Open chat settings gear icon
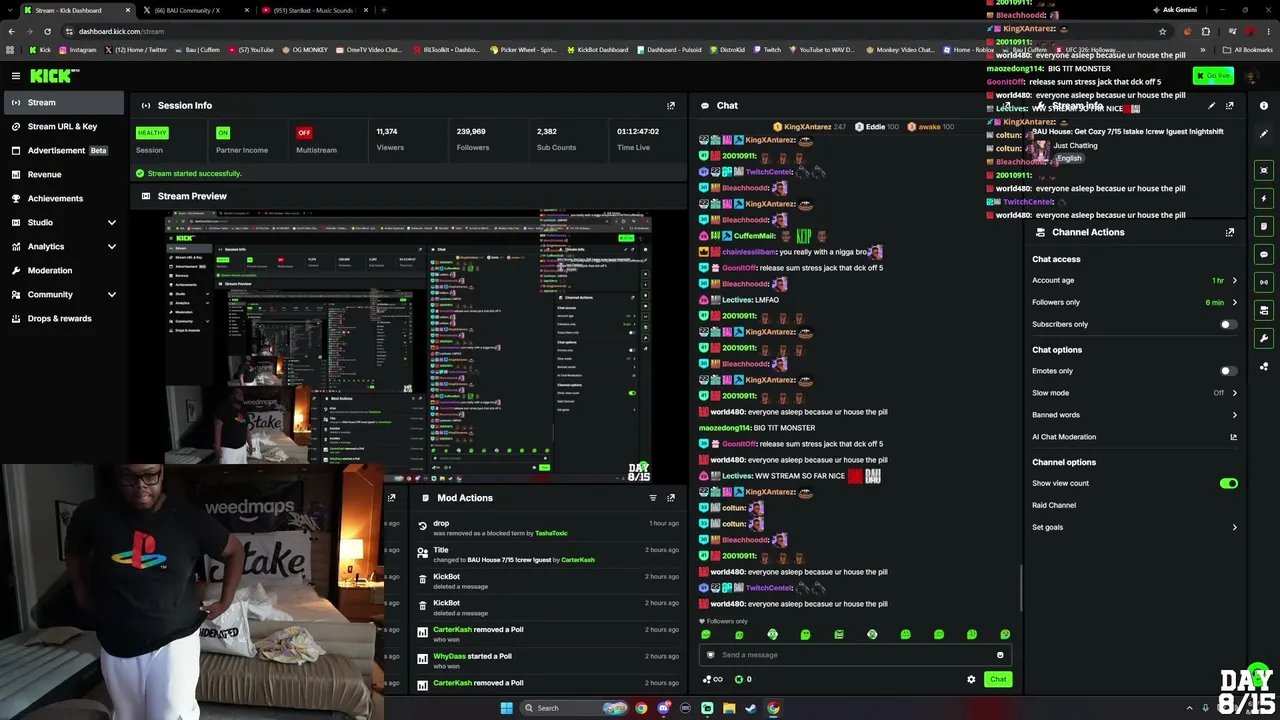 pyautogui.click(x=971, y=679)
